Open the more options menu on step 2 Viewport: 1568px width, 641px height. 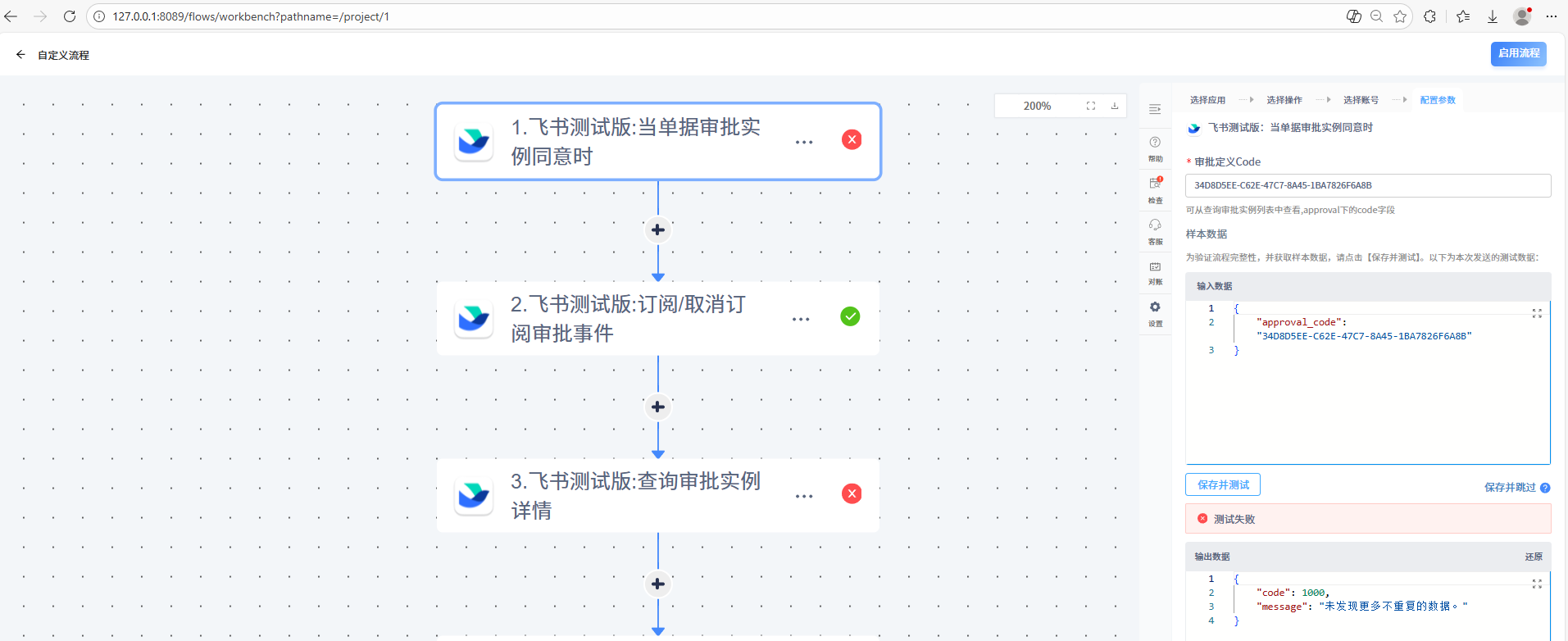pos(801,319)
